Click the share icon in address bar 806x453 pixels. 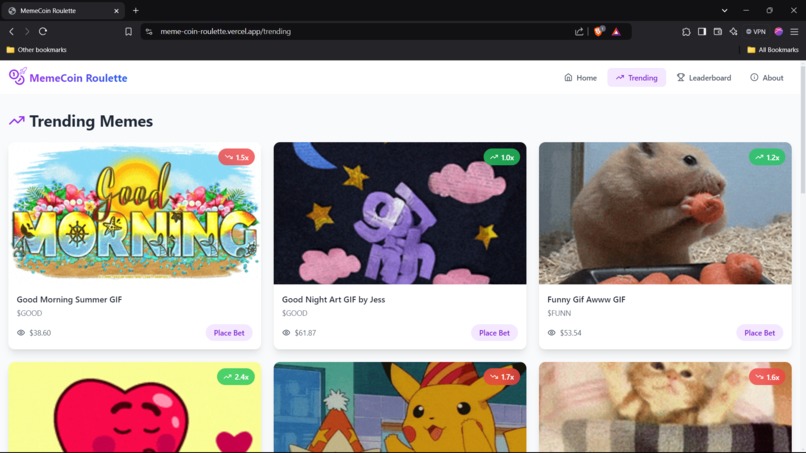point(579,31)
